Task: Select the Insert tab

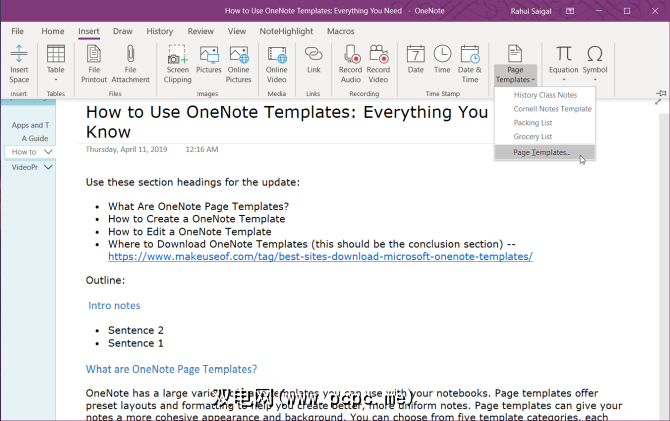Action: tap(88, 31)
